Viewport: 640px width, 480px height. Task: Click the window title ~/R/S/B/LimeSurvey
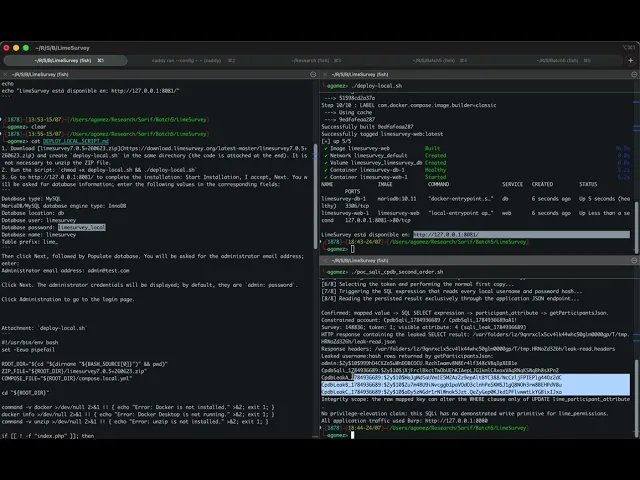[62, 48]
